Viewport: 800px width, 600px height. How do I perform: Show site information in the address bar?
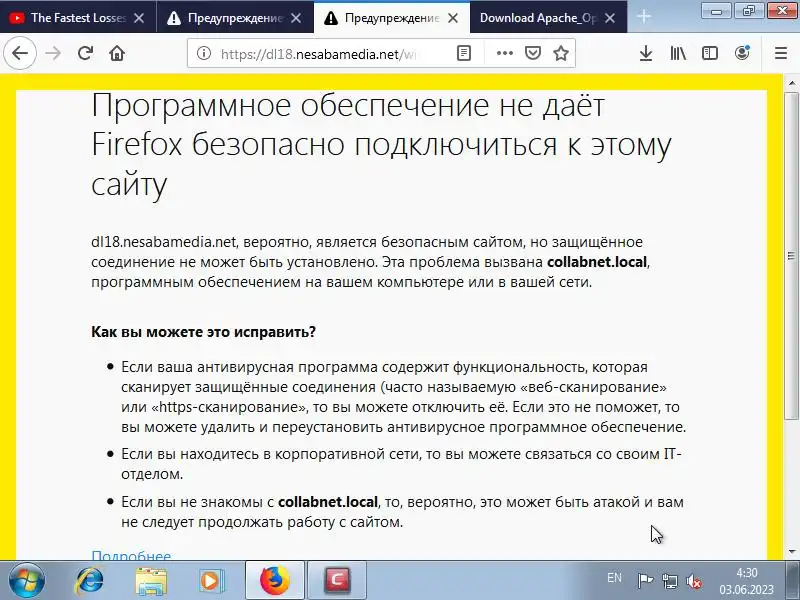204,53
